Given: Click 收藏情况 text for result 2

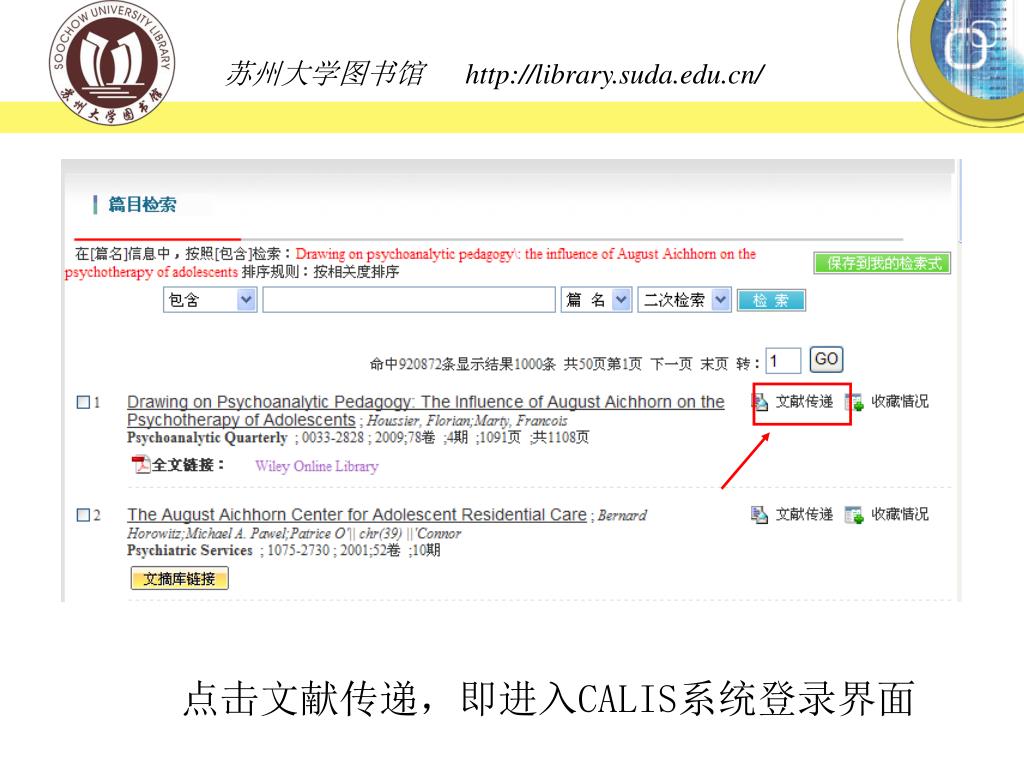Looking at the screenshot, I should pos(900,515).
